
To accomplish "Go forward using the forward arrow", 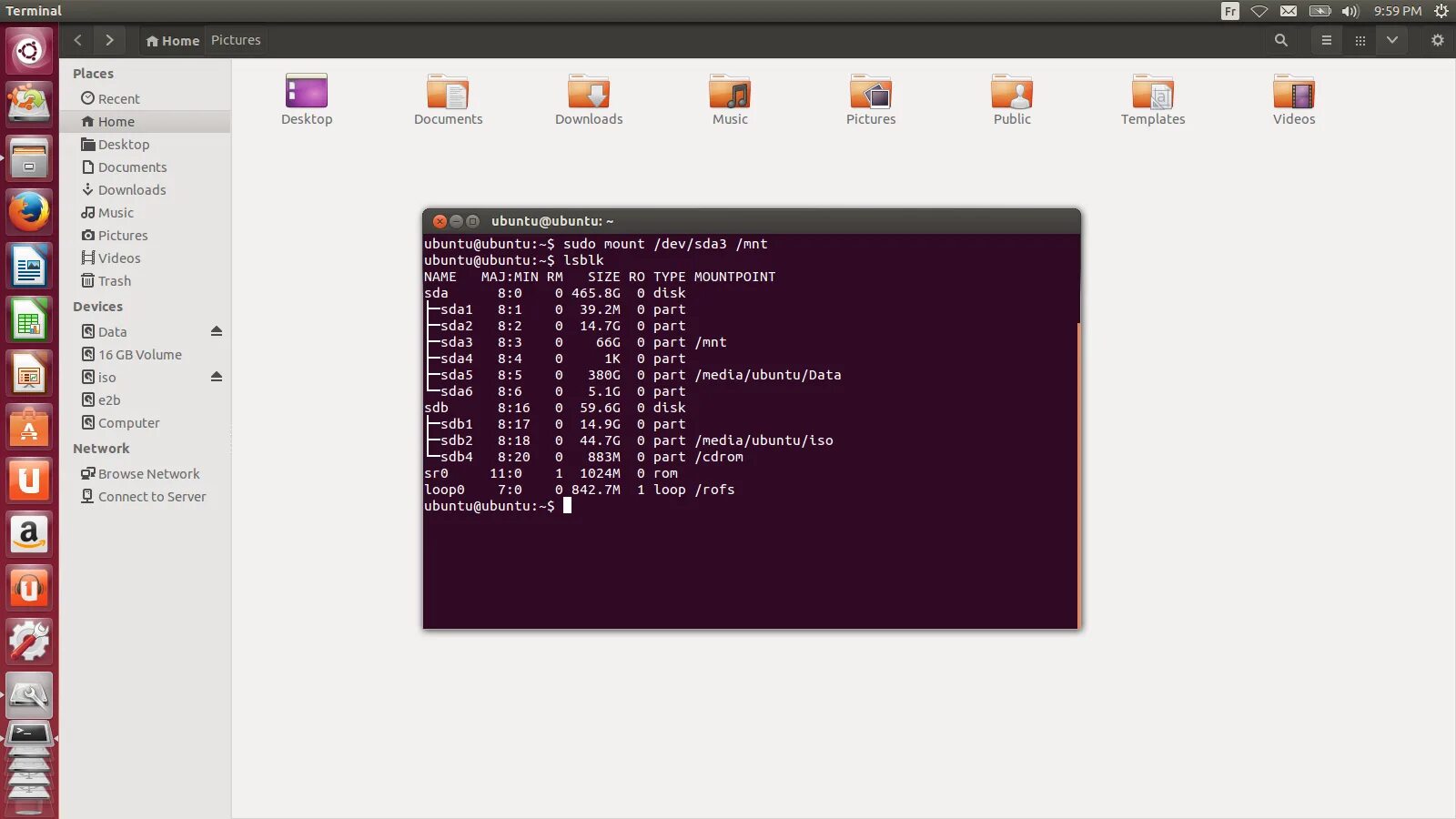I will pyautogui.click(x=109, y=40).
